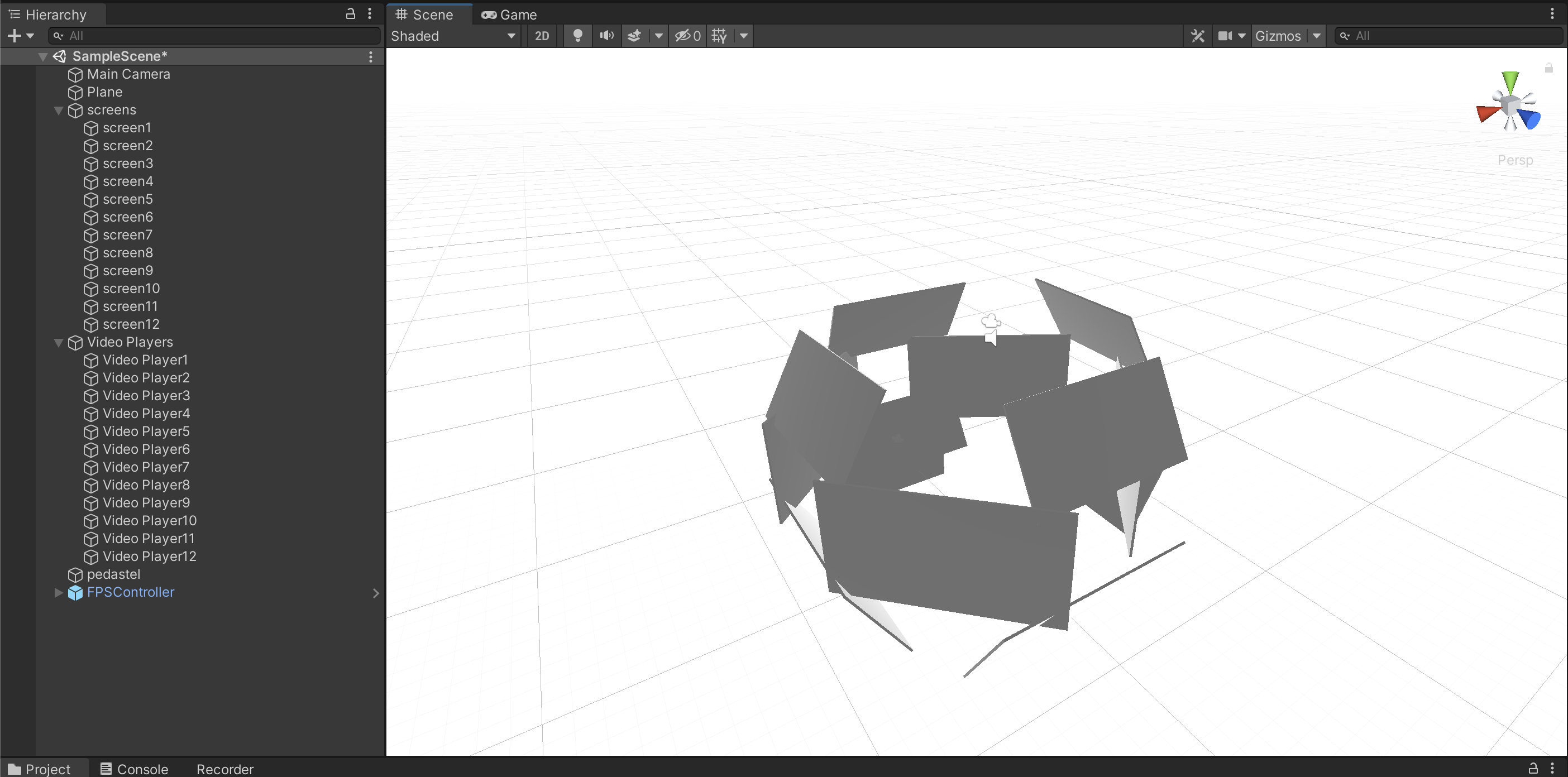Click Video Player4 cube icon
1568x777 pixels.
coord(92,414)
